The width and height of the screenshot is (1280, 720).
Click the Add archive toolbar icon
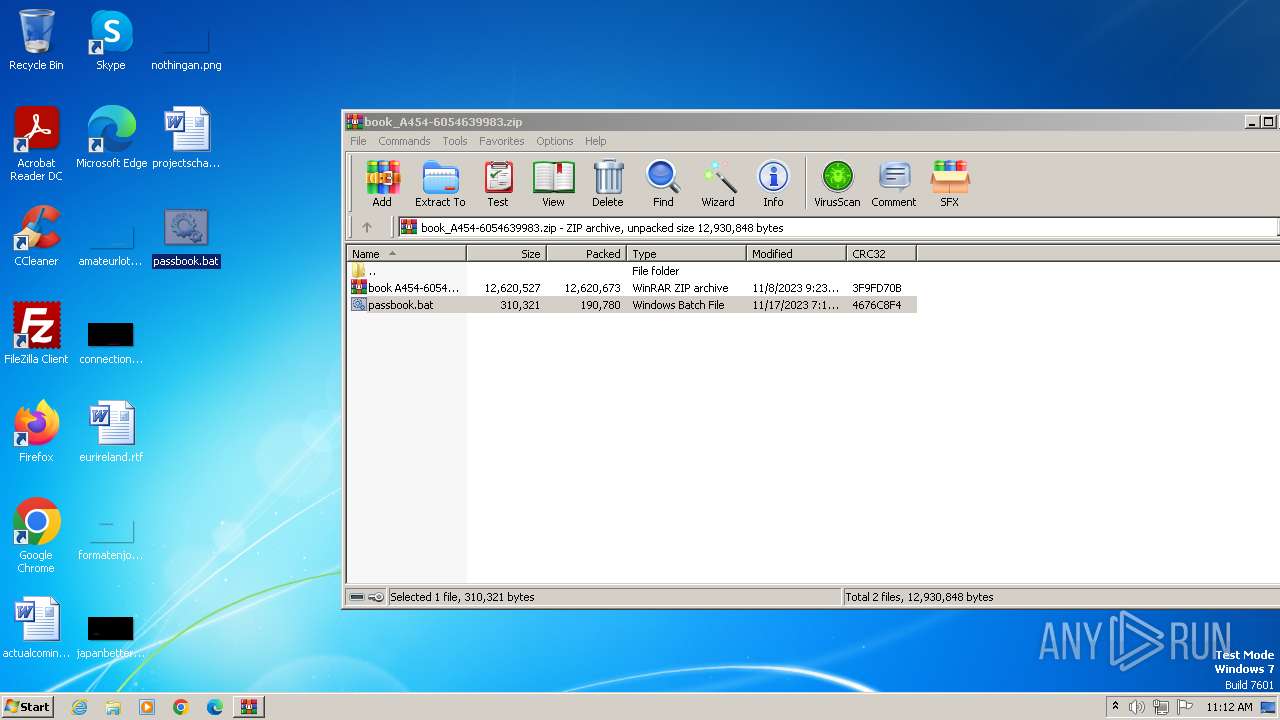[382, 184]
